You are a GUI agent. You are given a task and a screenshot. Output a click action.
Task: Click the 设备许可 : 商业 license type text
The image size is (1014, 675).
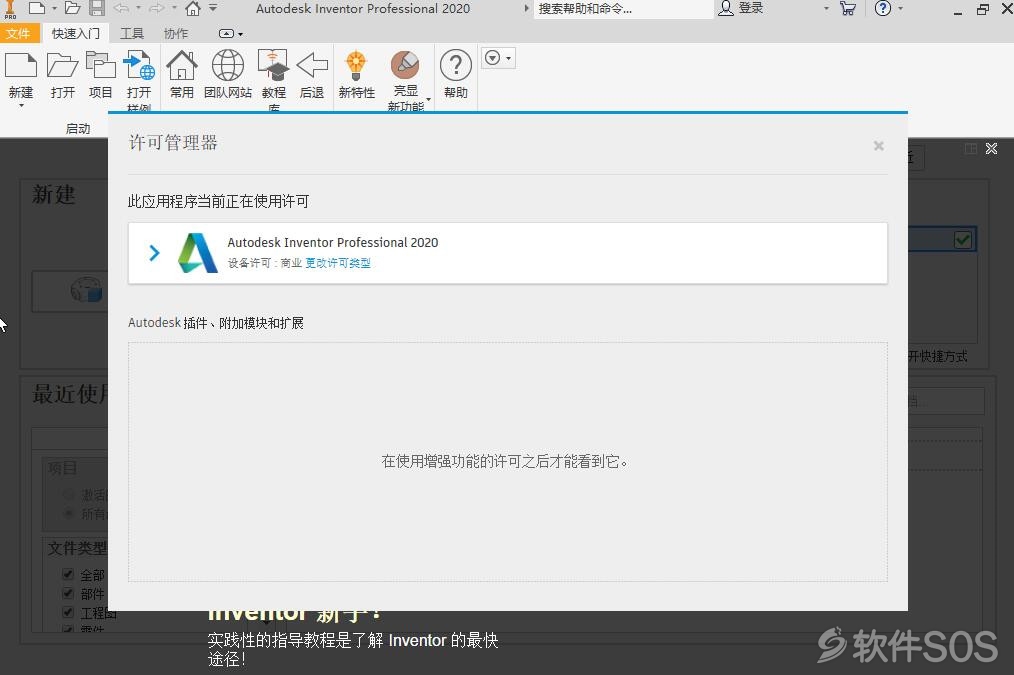coord(264,263)
